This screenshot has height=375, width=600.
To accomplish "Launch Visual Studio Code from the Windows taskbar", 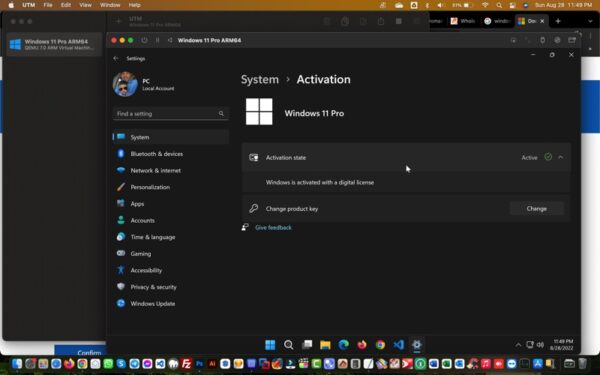I will click(398, 345).
